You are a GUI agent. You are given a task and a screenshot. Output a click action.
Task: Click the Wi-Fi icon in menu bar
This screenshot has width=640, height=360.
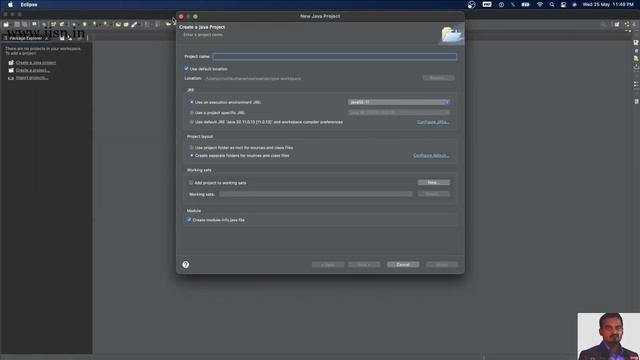click(540, 4)
